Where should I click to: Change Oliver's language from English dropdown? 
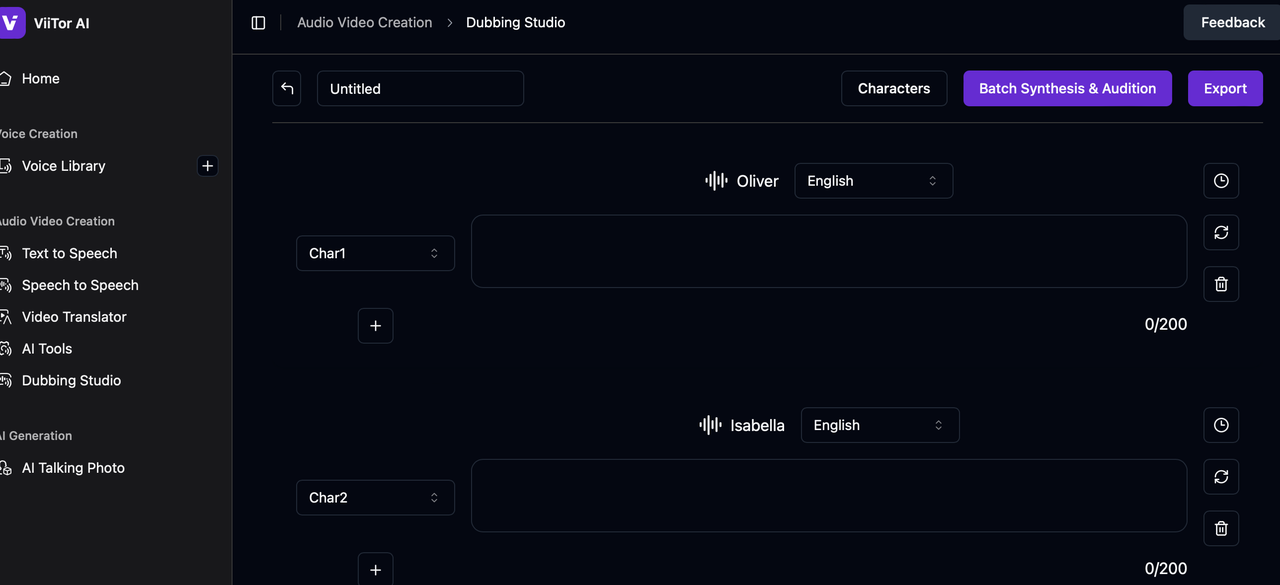pyautogui.click(x=873, y=181)
